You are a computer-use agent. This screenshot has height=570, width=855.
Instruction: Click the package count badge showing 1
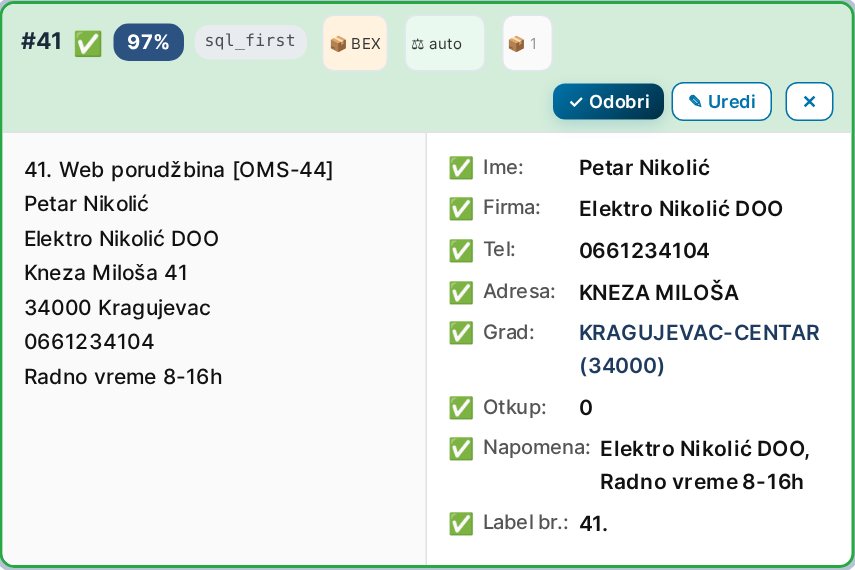pyautogui.click(x=527, y=43)
